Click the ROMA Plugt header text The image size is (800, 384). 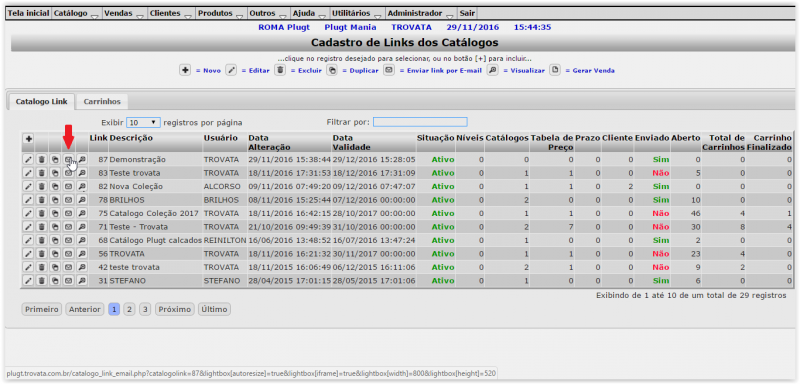pyautogui.click(x=284, y=28)
